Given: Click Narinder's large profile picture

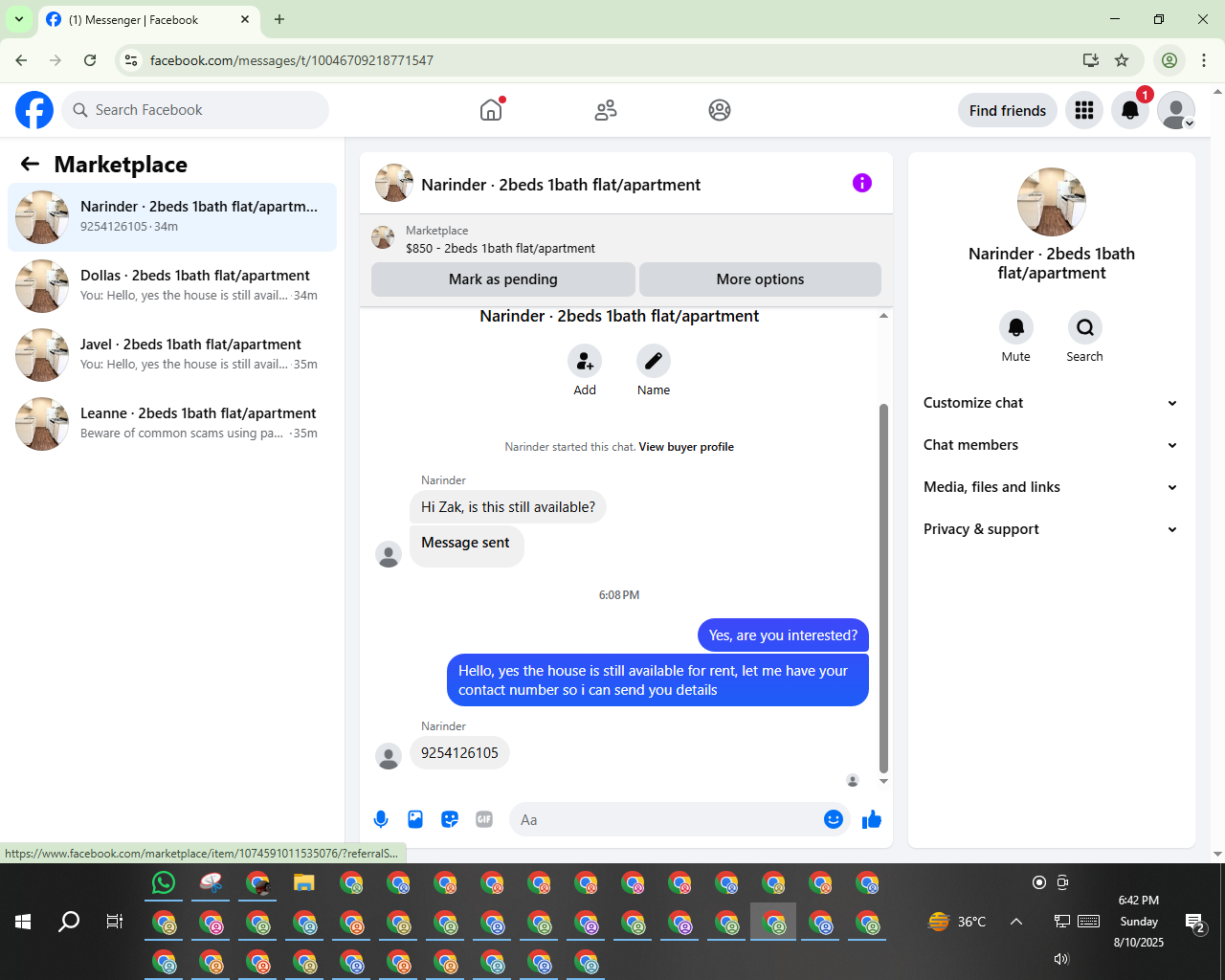Looking at the screenshot, I should [x=1052, y=202].
